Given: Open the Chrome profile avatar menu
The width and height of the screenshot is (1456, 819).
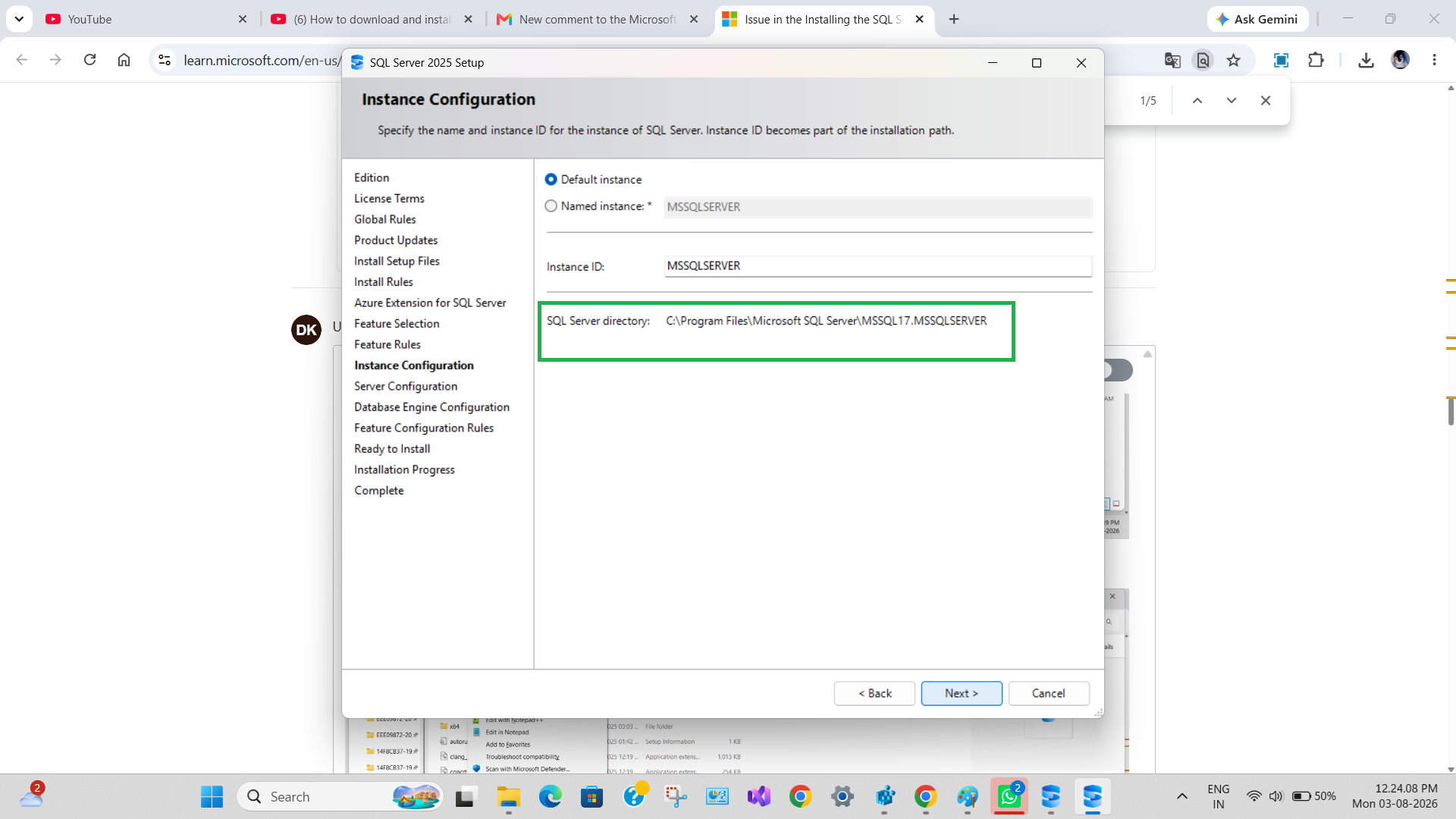Looking at the screenshot, I should coord(1401,60).
